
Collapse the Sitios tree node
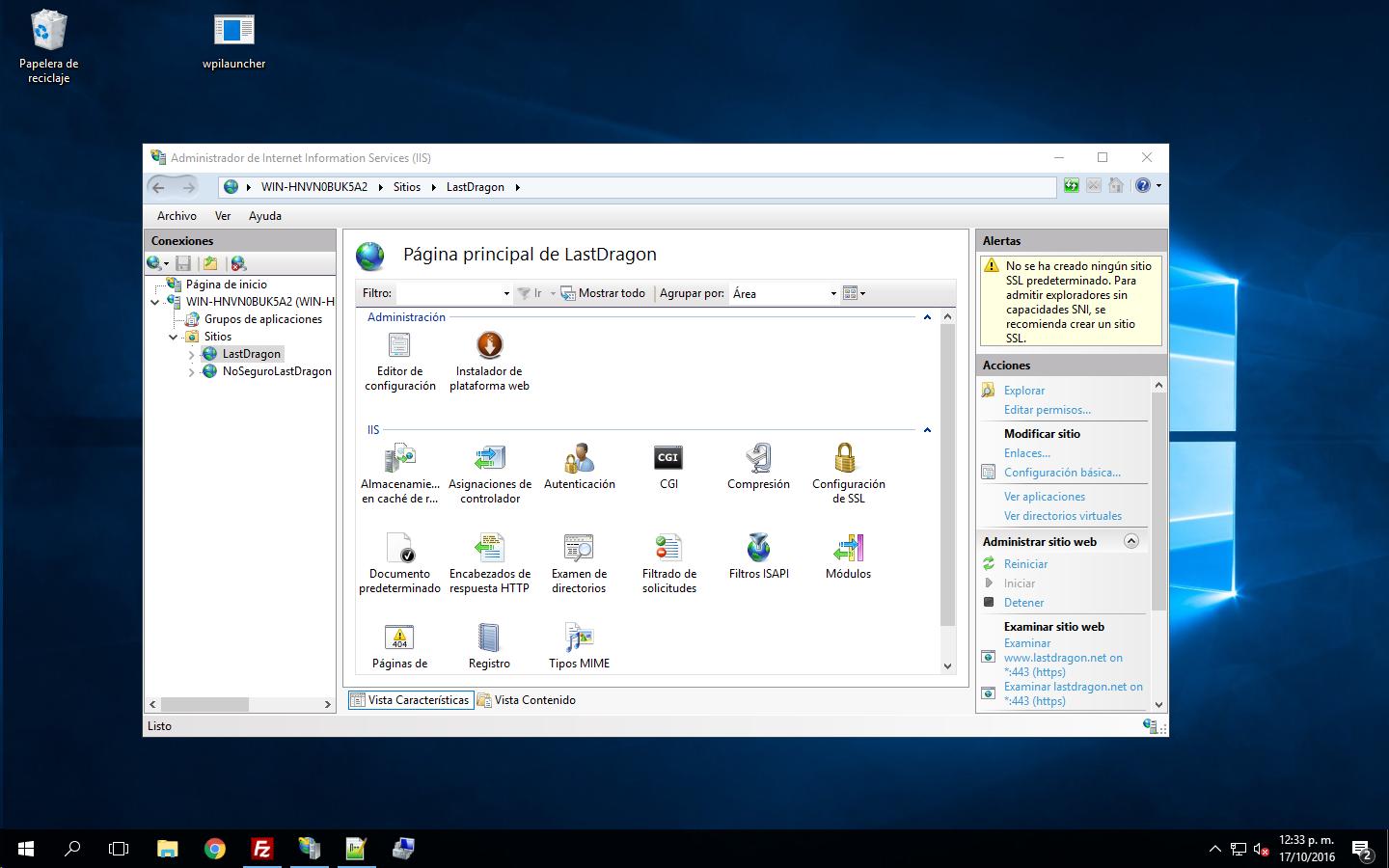(174, 338)
